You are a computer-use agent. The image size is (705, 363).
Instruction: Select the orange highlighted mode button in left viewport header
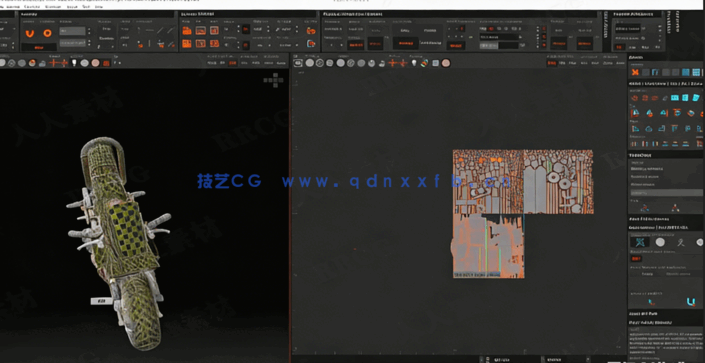232,63
